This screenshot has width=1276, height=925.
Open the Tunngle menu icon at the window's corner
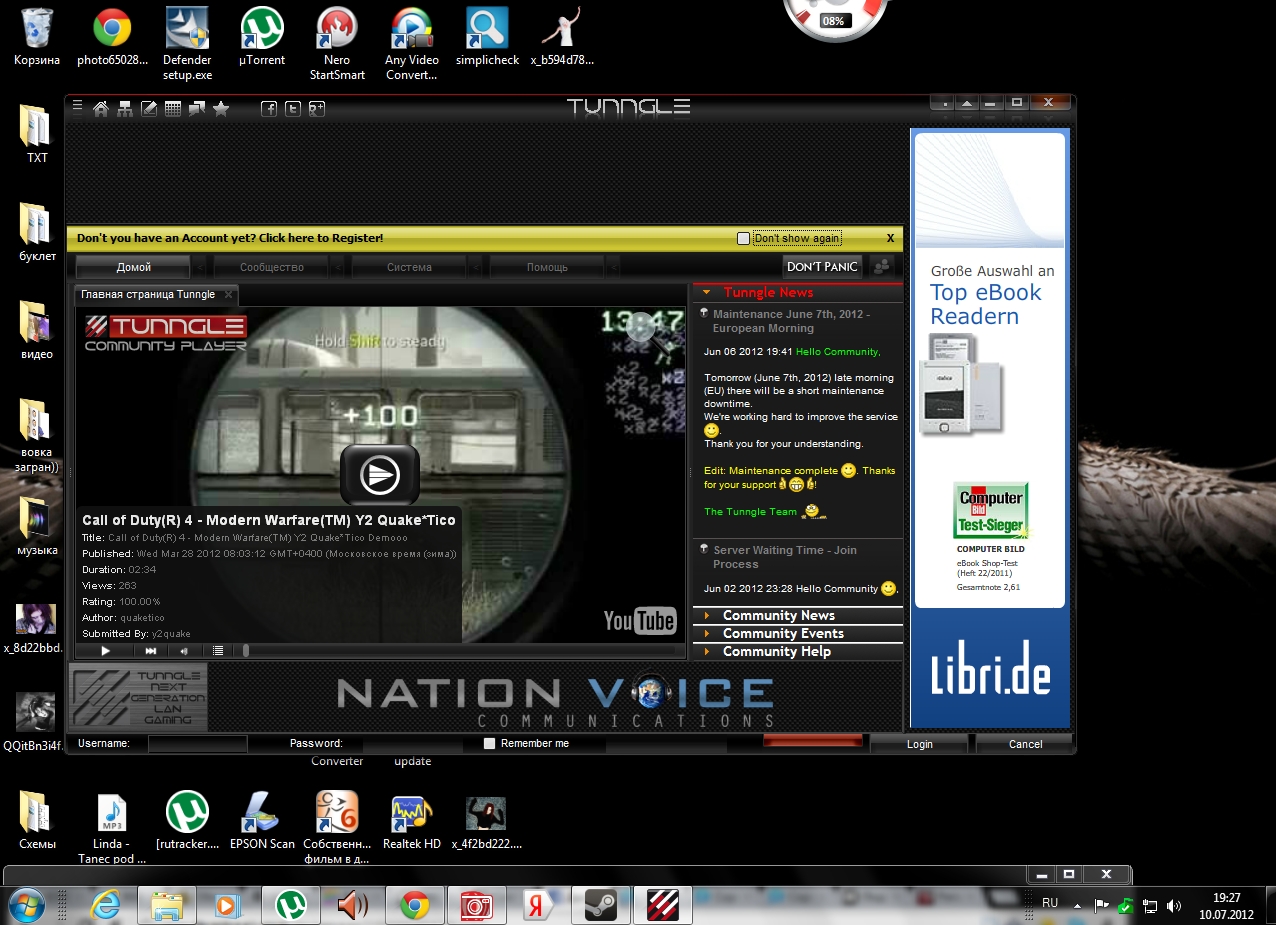point(77,108)
